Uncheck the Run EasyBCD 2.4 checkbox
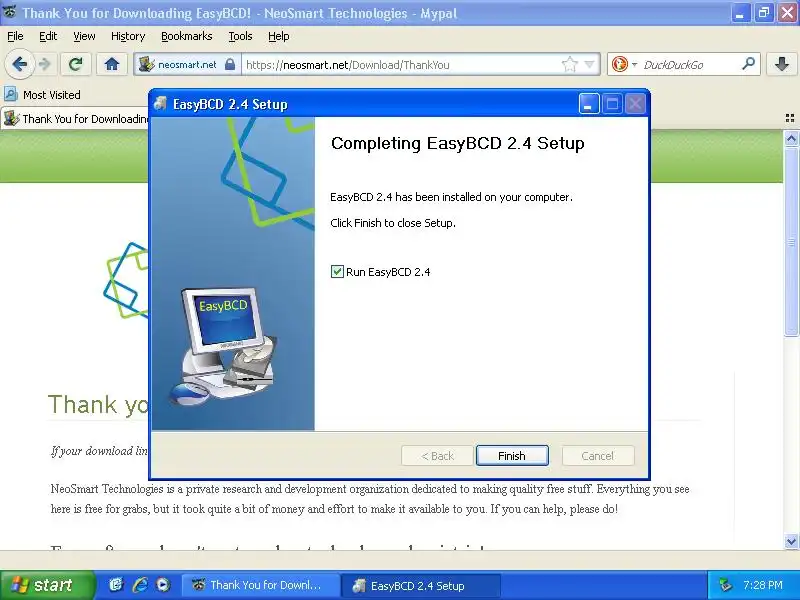Image resolution: width=800 pixels, height=600 pixels. point(337,271)
